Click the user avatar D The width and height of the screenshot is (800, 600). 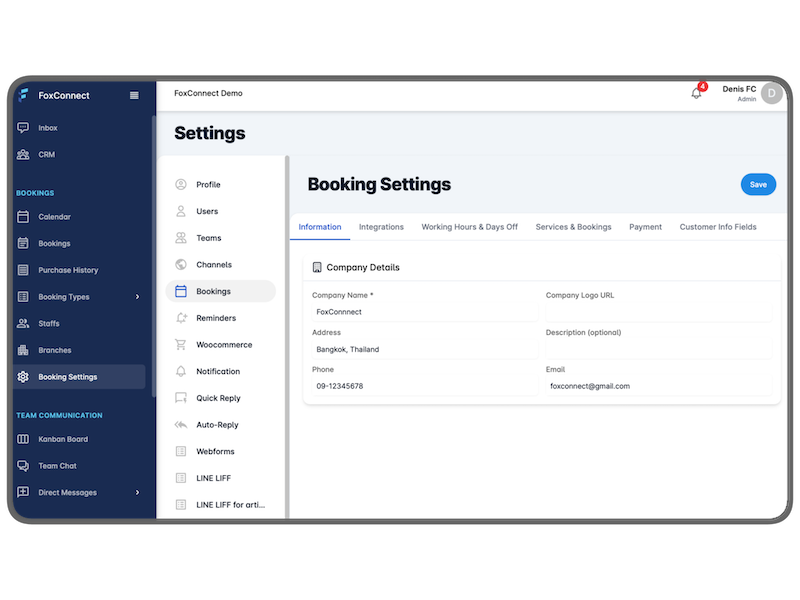(771, 93)
